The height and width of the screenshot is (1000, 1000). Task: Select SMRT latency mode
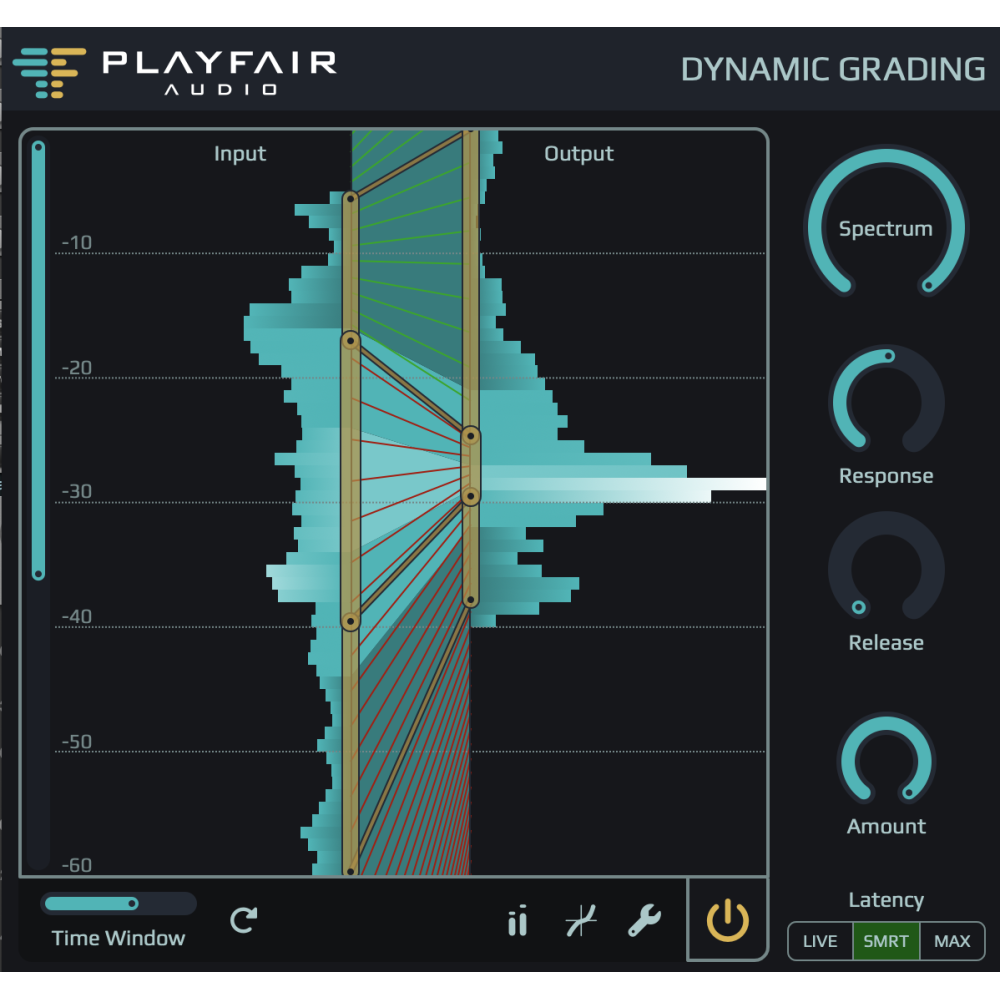(x=886, y=941)
